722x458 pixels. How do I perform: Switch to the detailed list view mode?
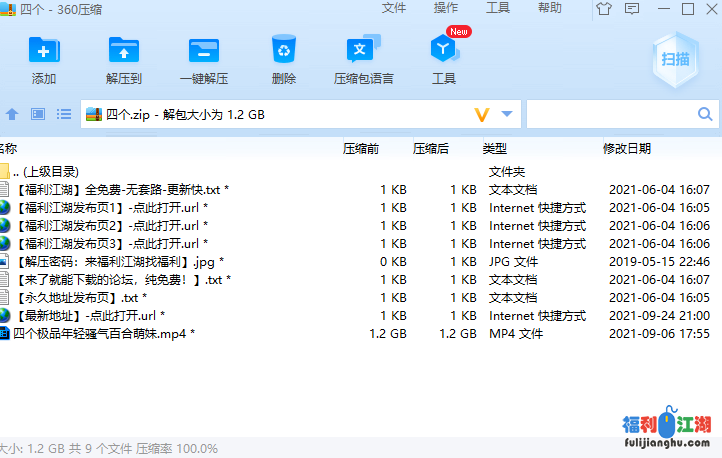point(63,114)
